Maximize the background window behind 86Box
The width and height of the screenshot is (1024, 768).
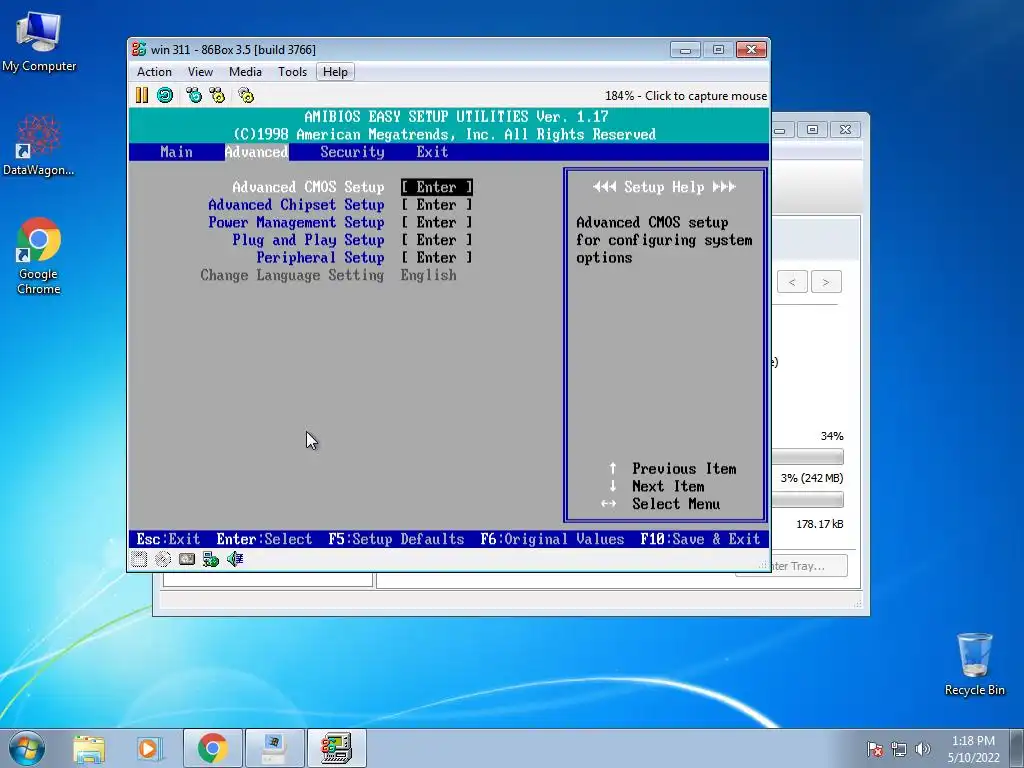(812, 129)
